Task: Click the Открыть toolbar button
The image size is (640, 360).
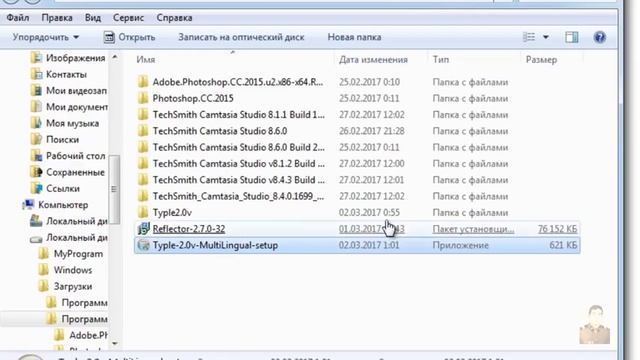Action: tap(129, 37)
